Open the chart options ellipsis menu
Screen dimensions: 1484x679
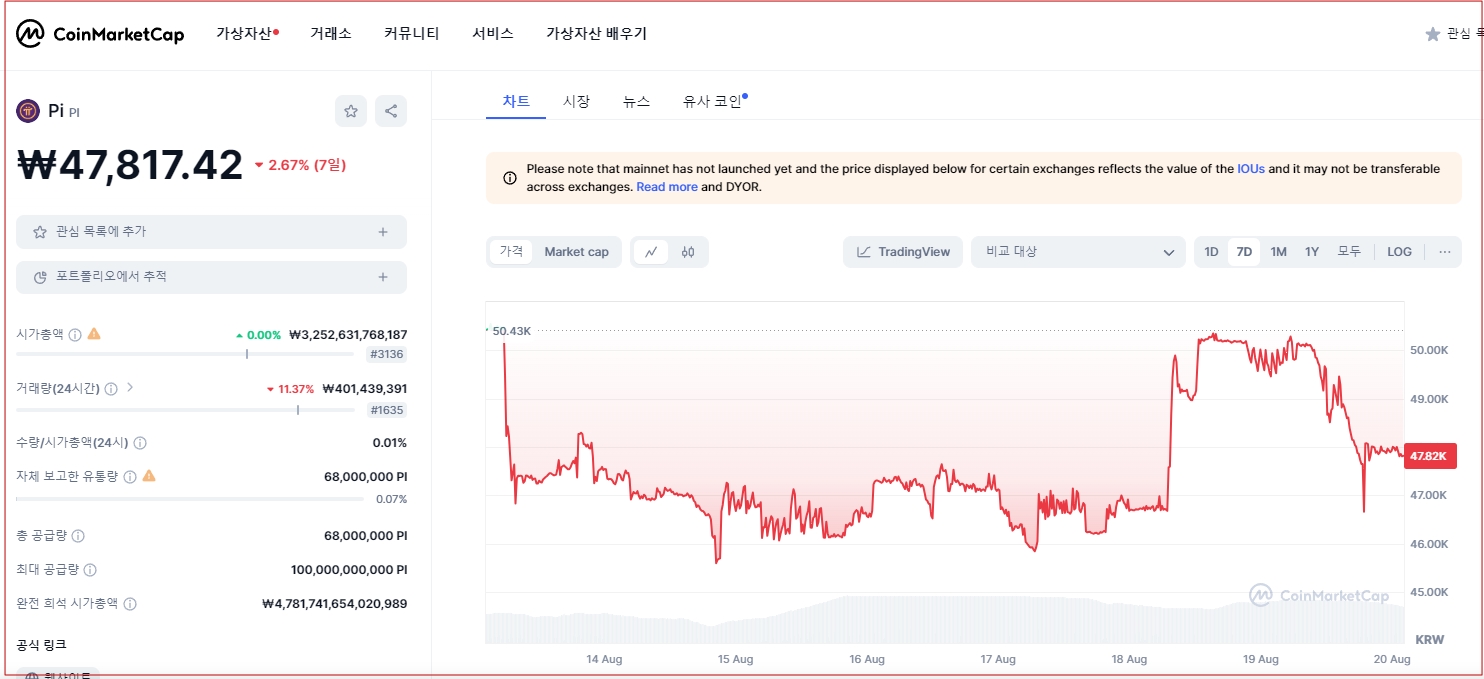pyautogui.click(x=1444, y=251)
